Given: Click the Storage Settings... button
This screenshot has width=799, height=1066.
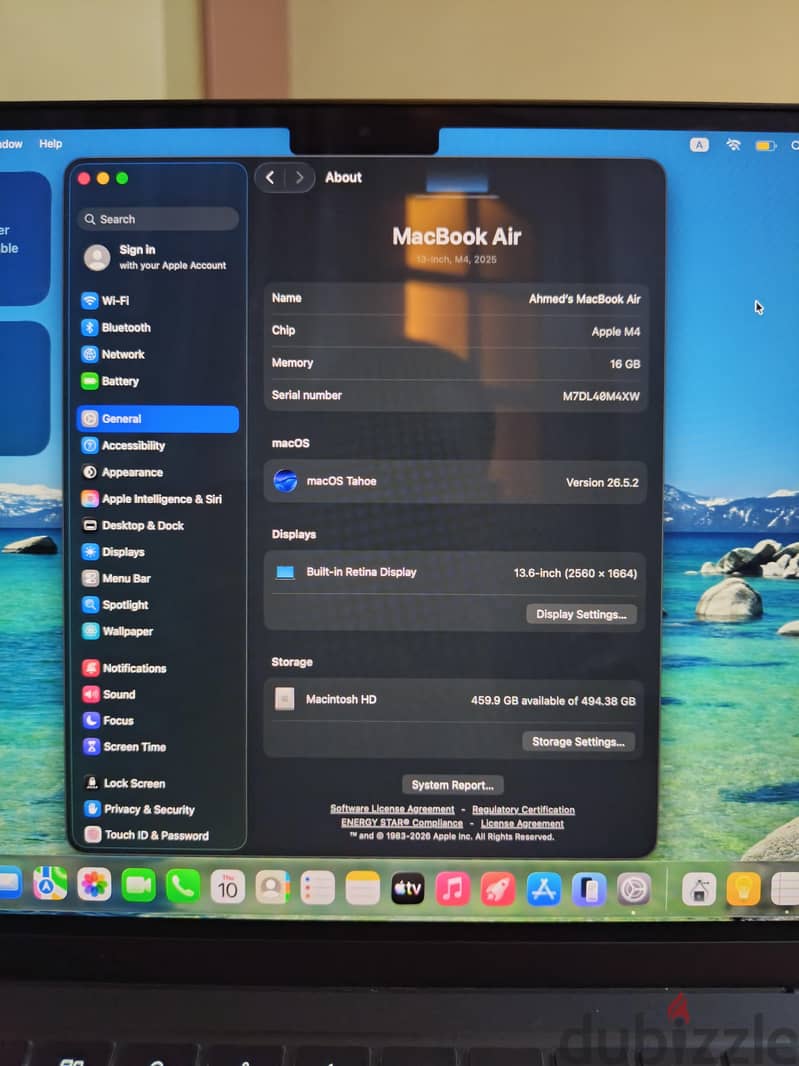Looking at the screenshot, I should point(579,742).
